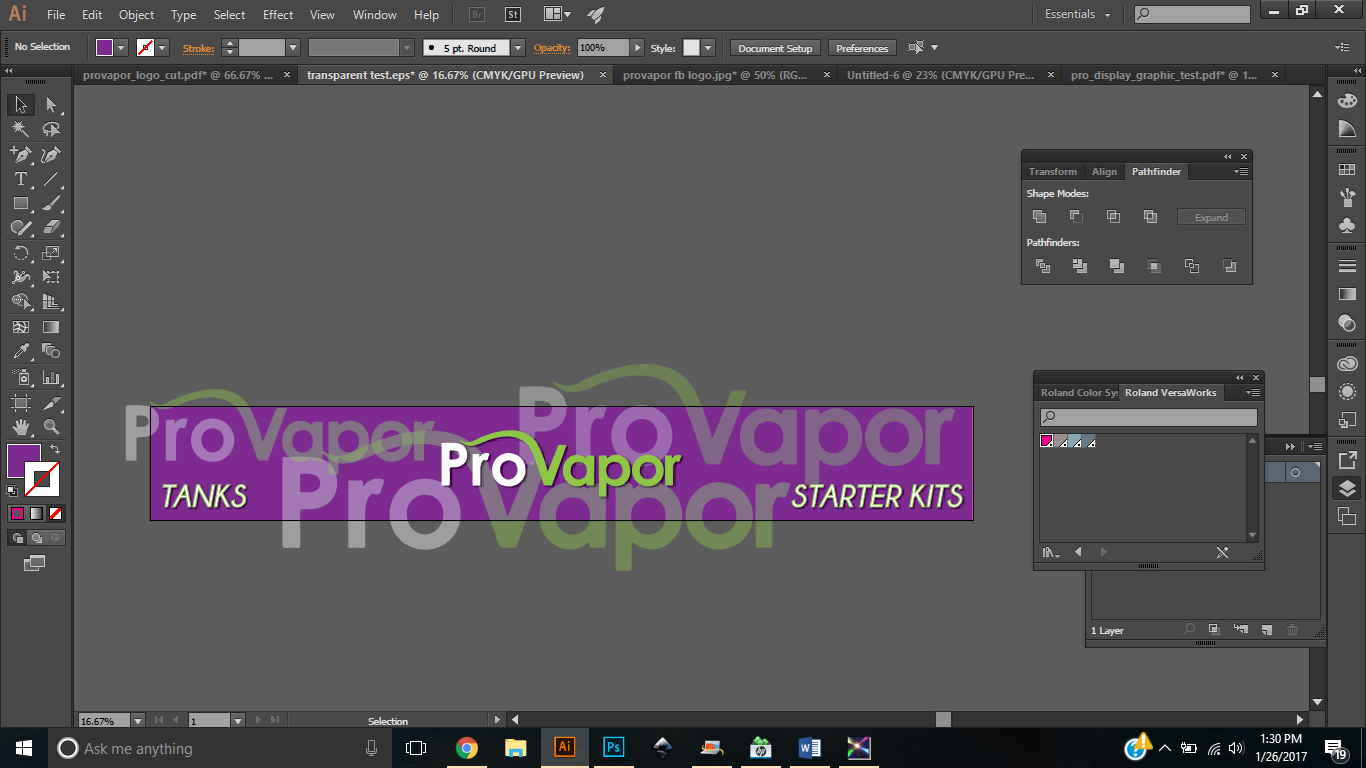Choose the Rotate tool
This screenshot has height=768, width=1366.
click(21, 253)
